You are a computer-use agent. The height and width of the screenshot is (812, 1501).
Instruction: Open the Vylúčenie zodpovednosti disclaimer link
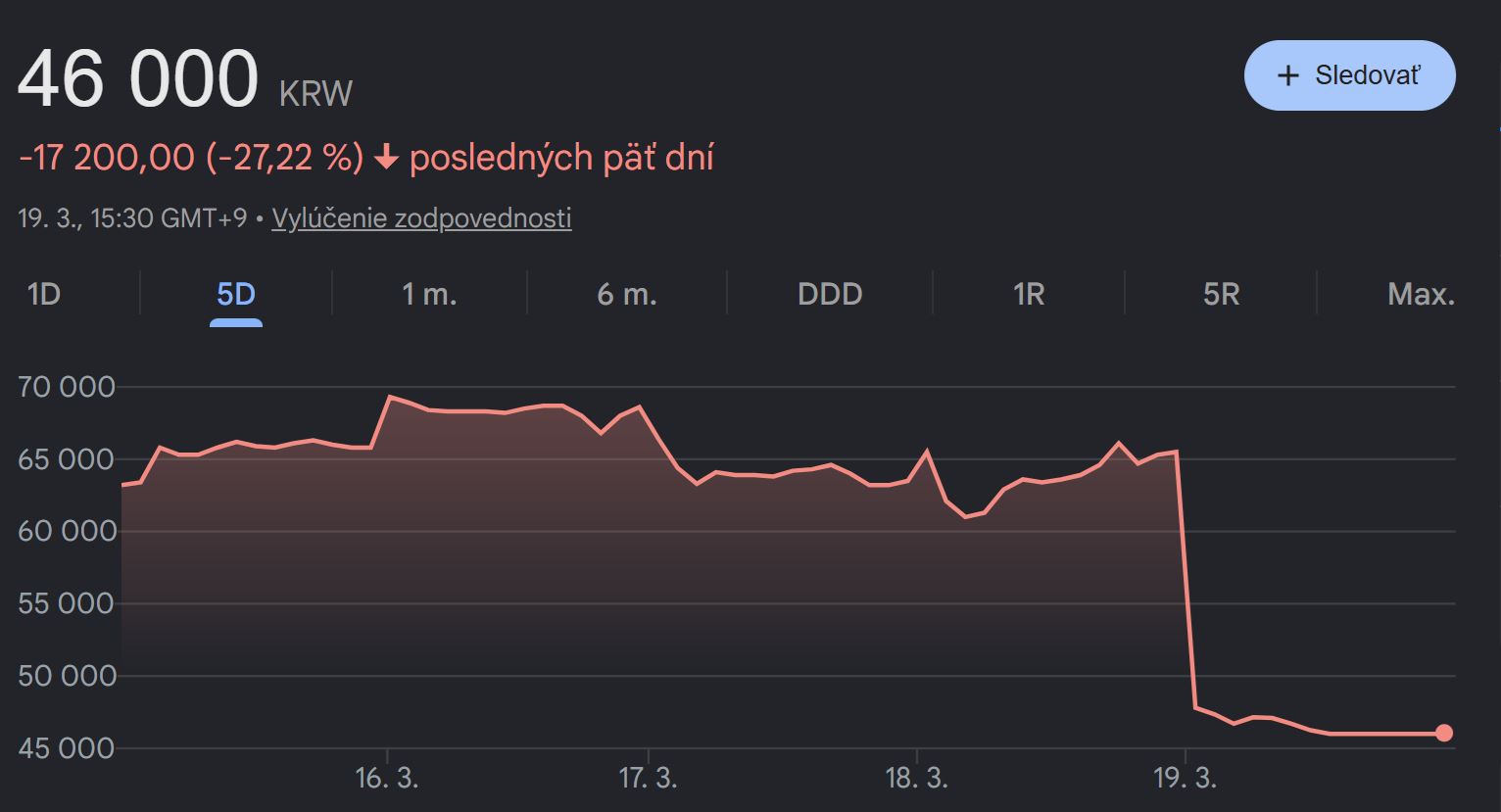(421, 217)
